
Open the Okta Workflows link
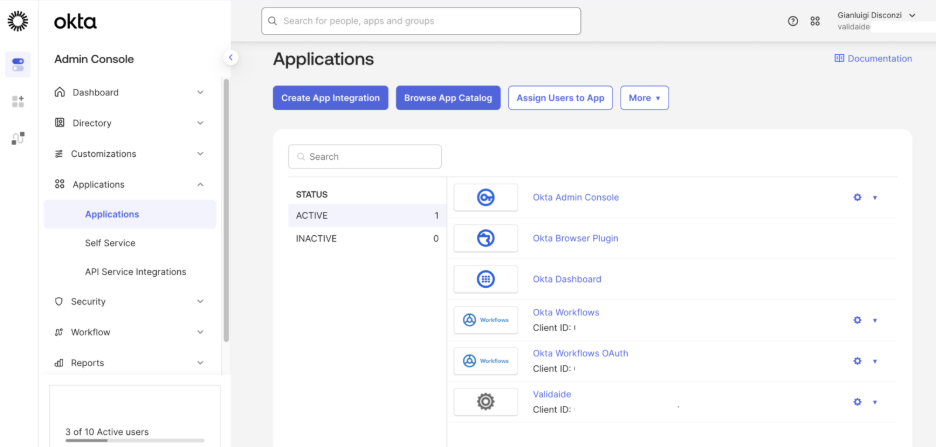(566, 312)
